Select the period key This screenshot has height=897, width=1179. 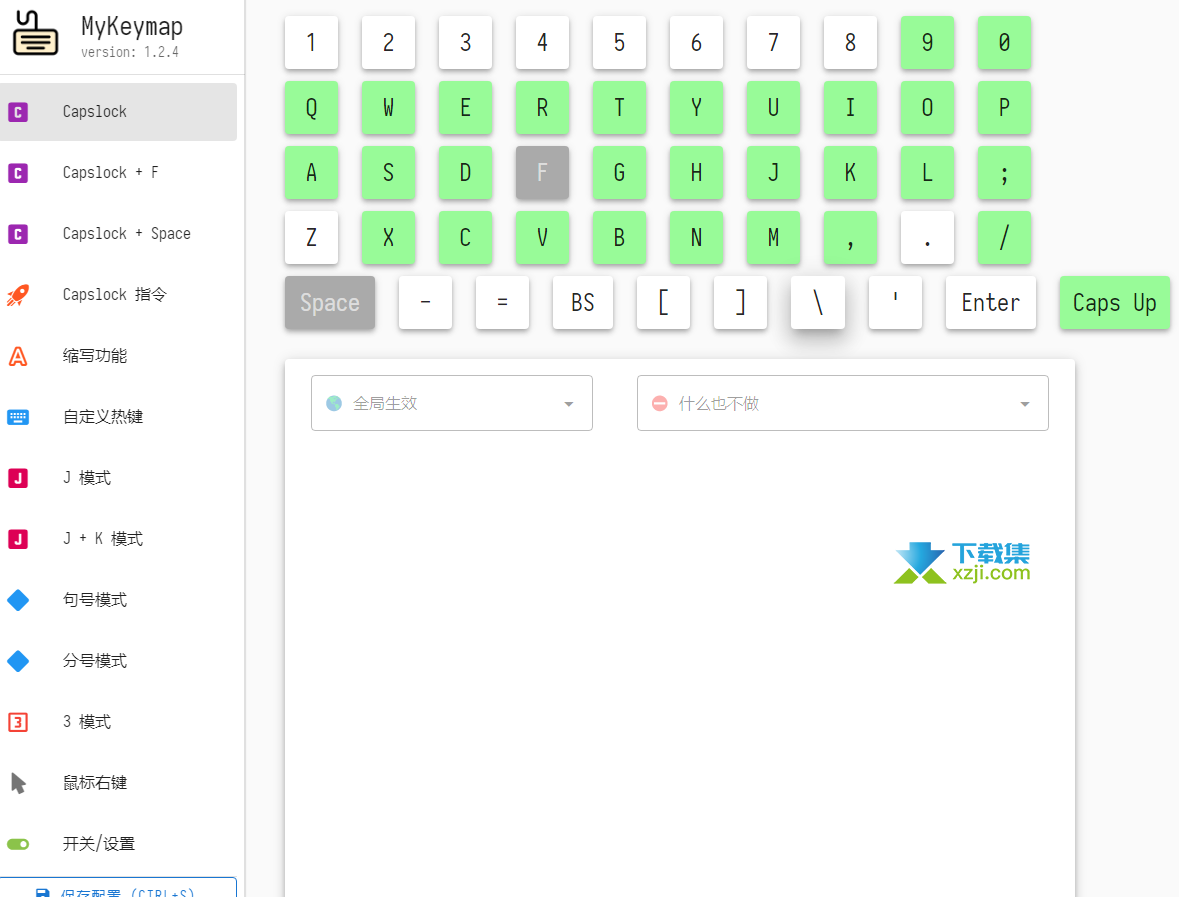(x=927, y=238)
